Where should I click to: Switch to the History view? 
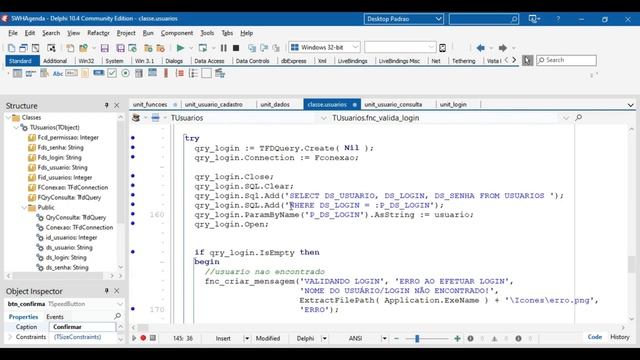tap(620, 337)
